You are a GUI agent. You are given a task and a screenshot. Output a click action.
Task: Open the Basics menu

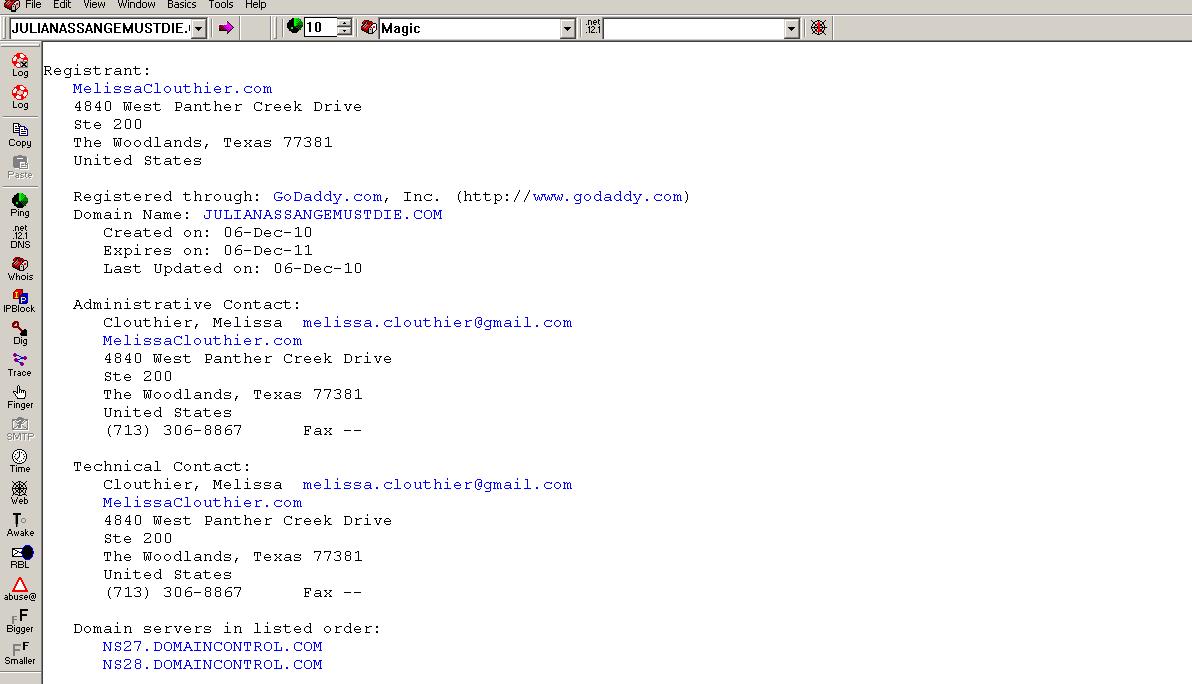pos(181,5)
